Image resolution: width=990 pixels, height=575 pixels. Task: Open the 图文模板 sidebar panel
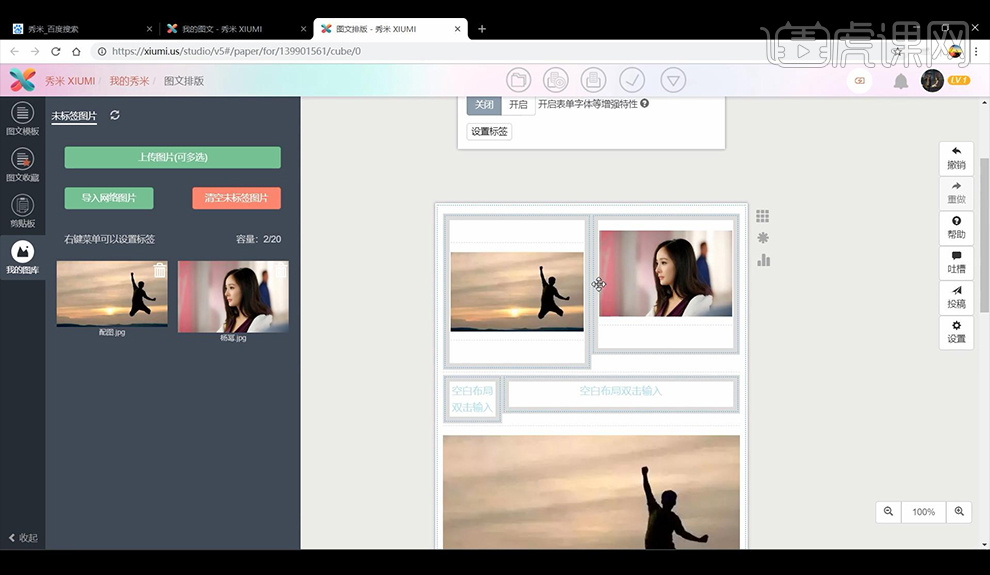point(22,119)
